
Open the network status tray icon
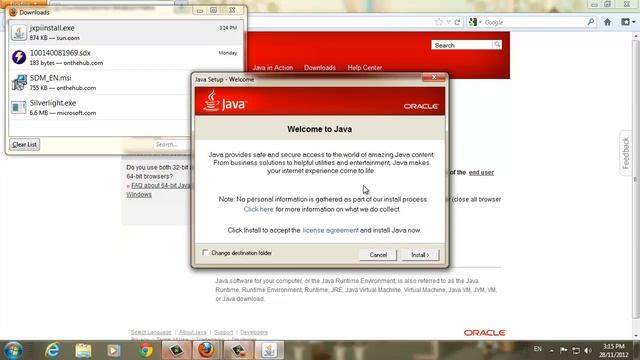[576, 351]
